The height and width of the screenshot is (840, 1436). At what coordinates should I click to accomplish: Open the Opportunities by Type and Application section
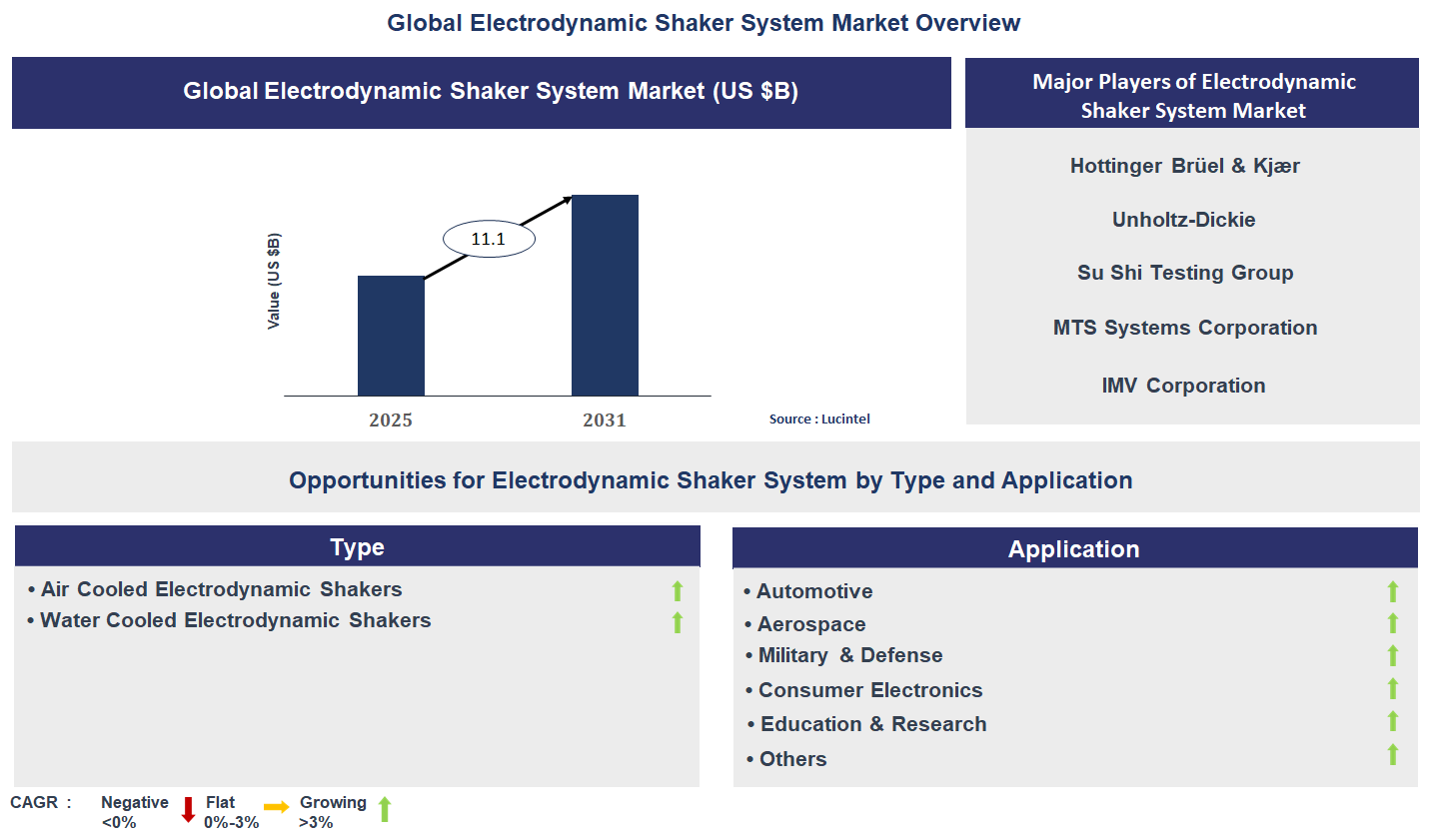pos(711,479)
